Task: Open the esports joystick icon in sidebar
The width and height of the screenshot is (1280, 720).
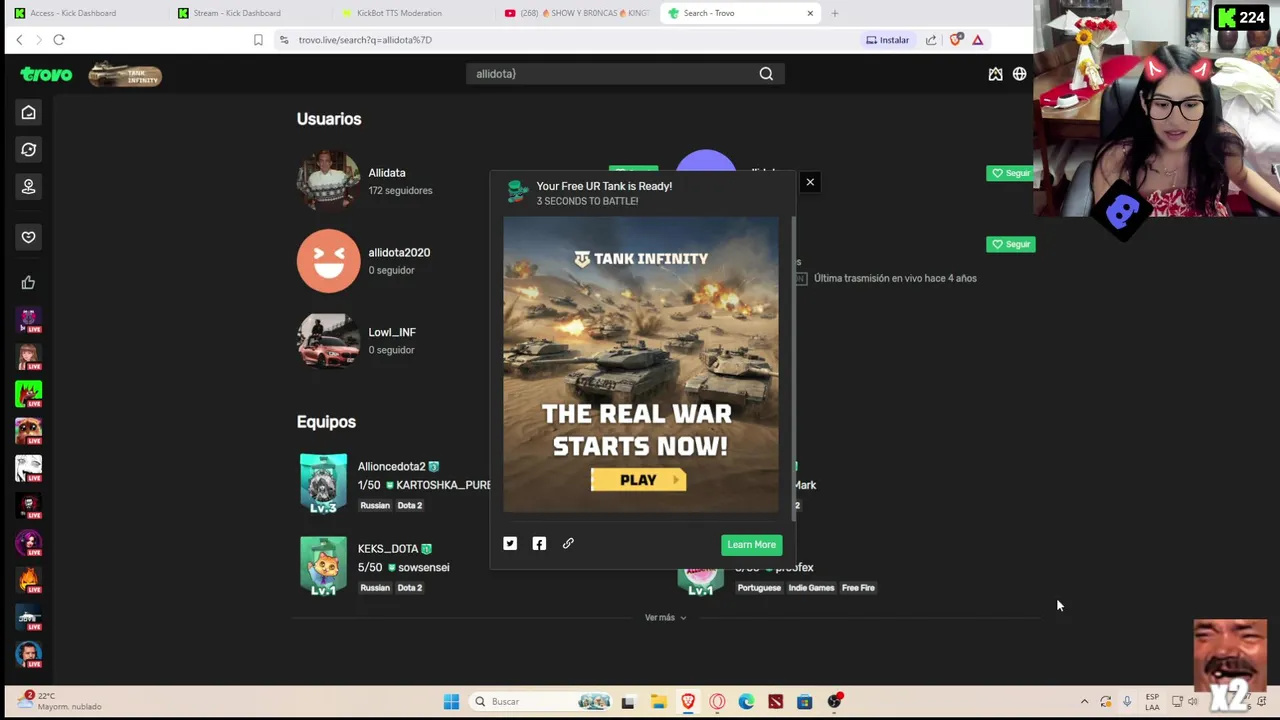Action: [x=28, y=186]
